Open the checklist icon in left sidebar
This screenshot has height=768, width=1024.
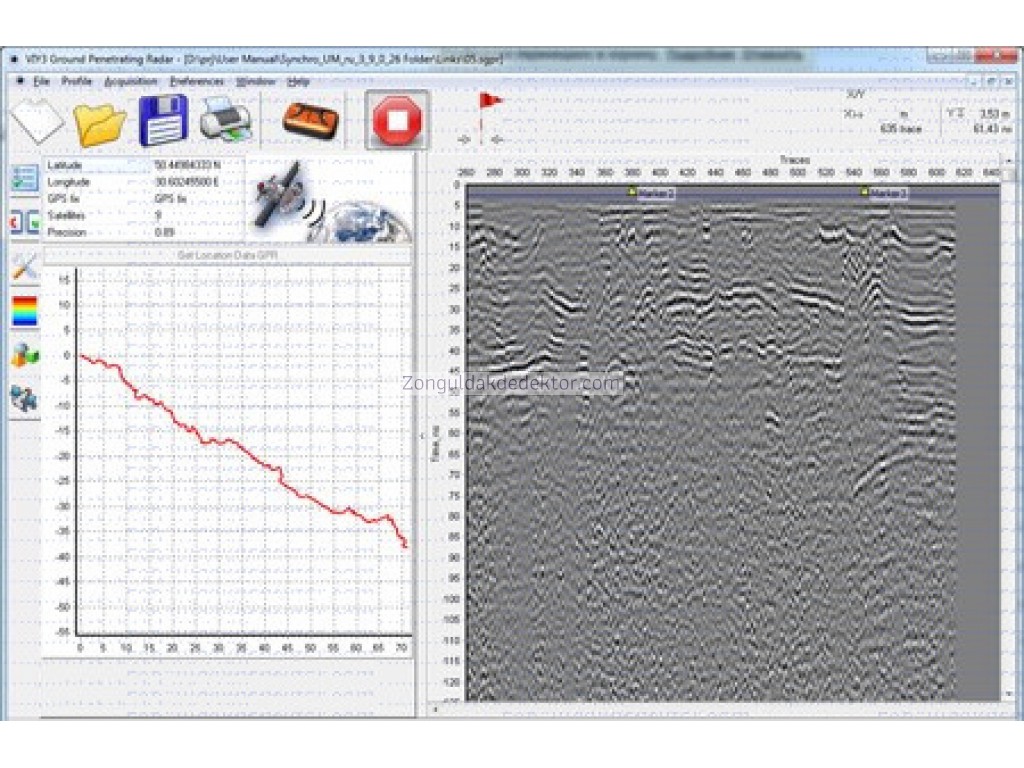tap(25, 178)
